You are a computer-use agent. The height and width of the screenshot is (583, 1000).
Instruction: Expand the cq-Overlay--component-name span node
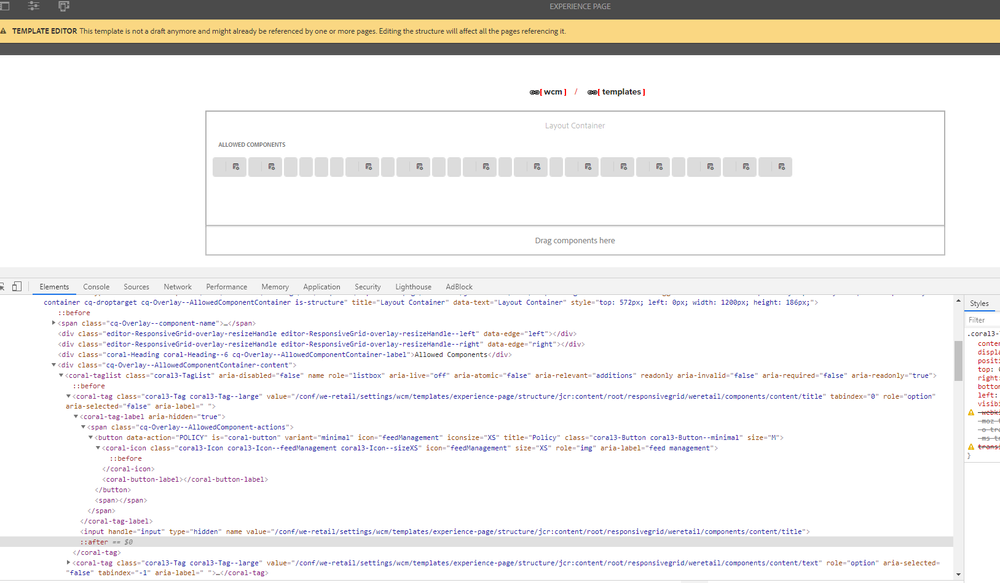pos(54,323)
